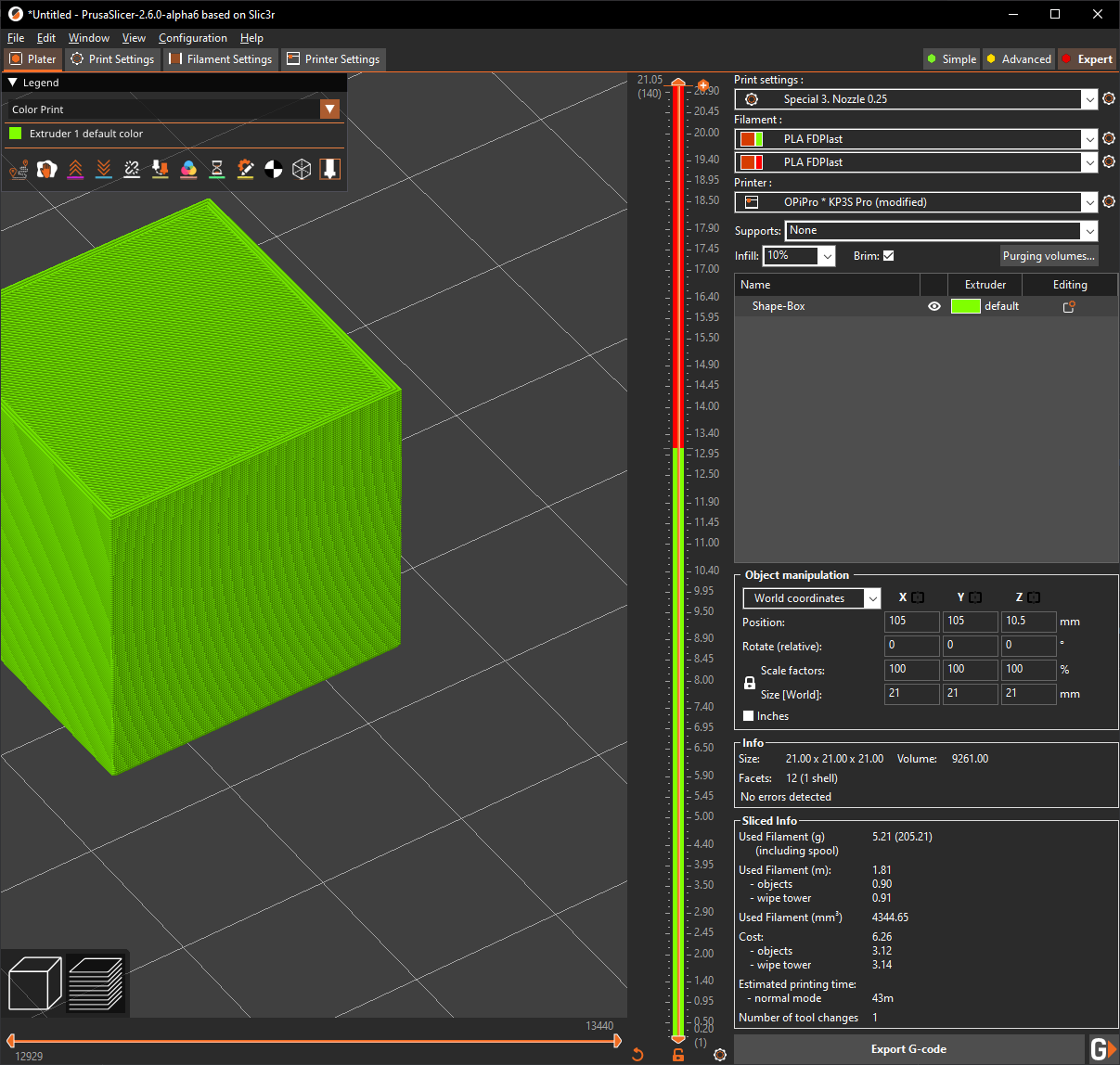Viewport: 1120px width, 1065px height.
Task: Disable the Brim checkbox
Action: (888, 255)
